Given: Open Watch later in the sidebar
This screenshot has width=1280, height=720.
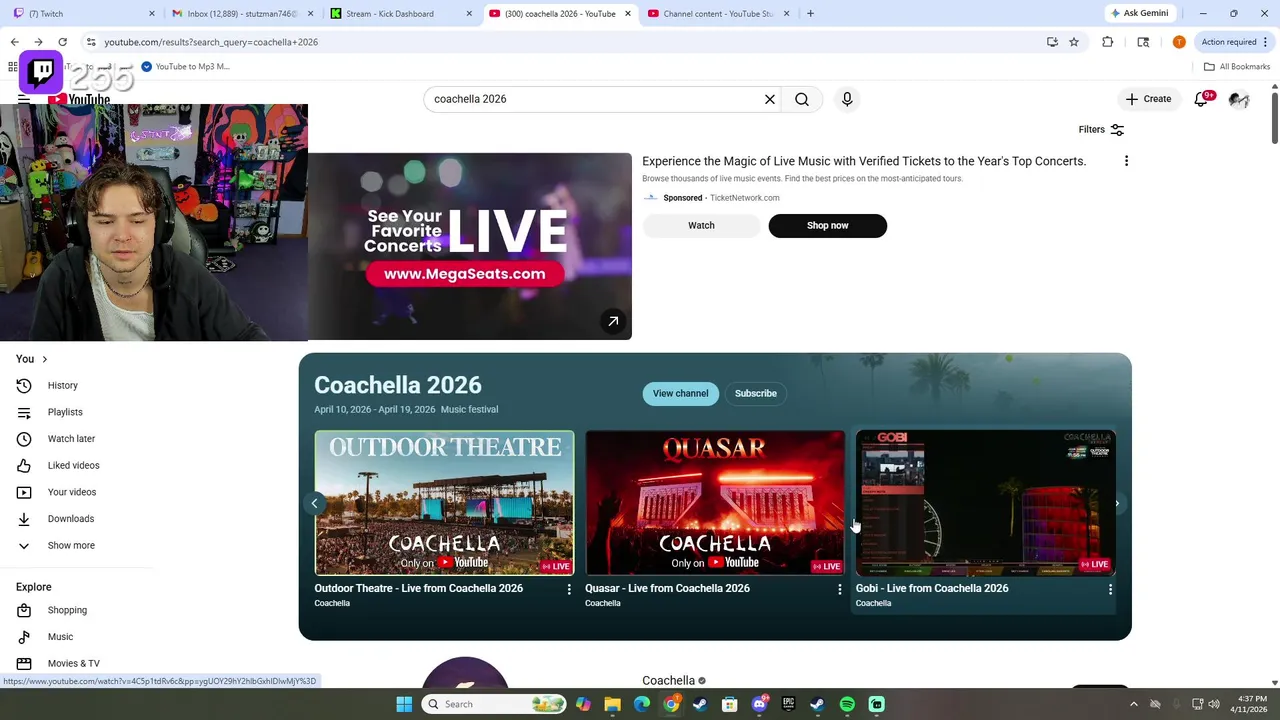Looking at the screenshot, I should (x=71, y=439).
